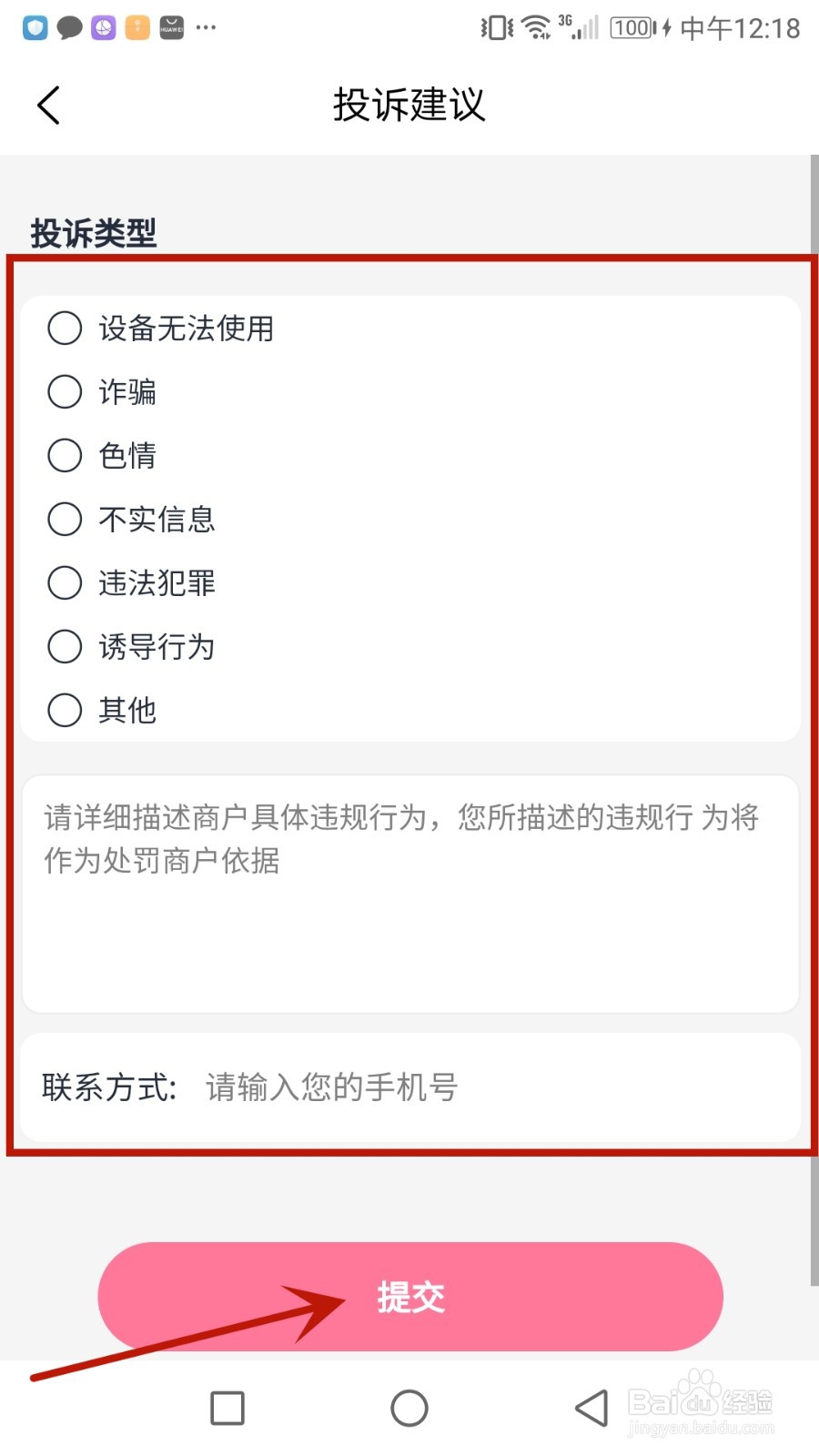The height and width of the screenshot is (1456, 819).
Task: Choose 其他 complaint type
Action: tap(65, 711)
